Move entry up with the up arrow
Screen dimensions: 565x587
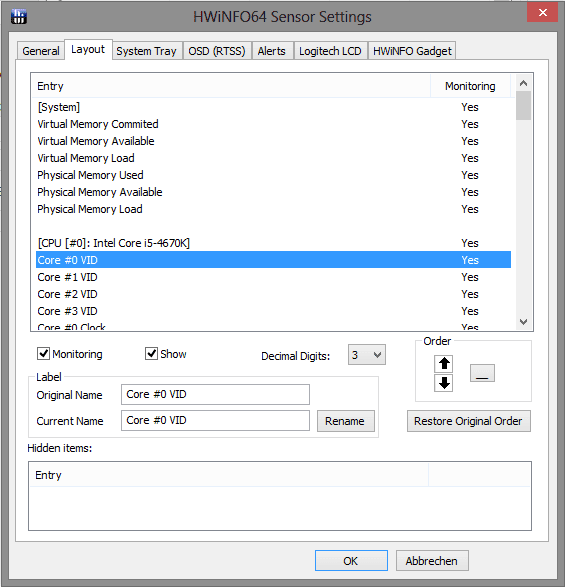point(444,364)
